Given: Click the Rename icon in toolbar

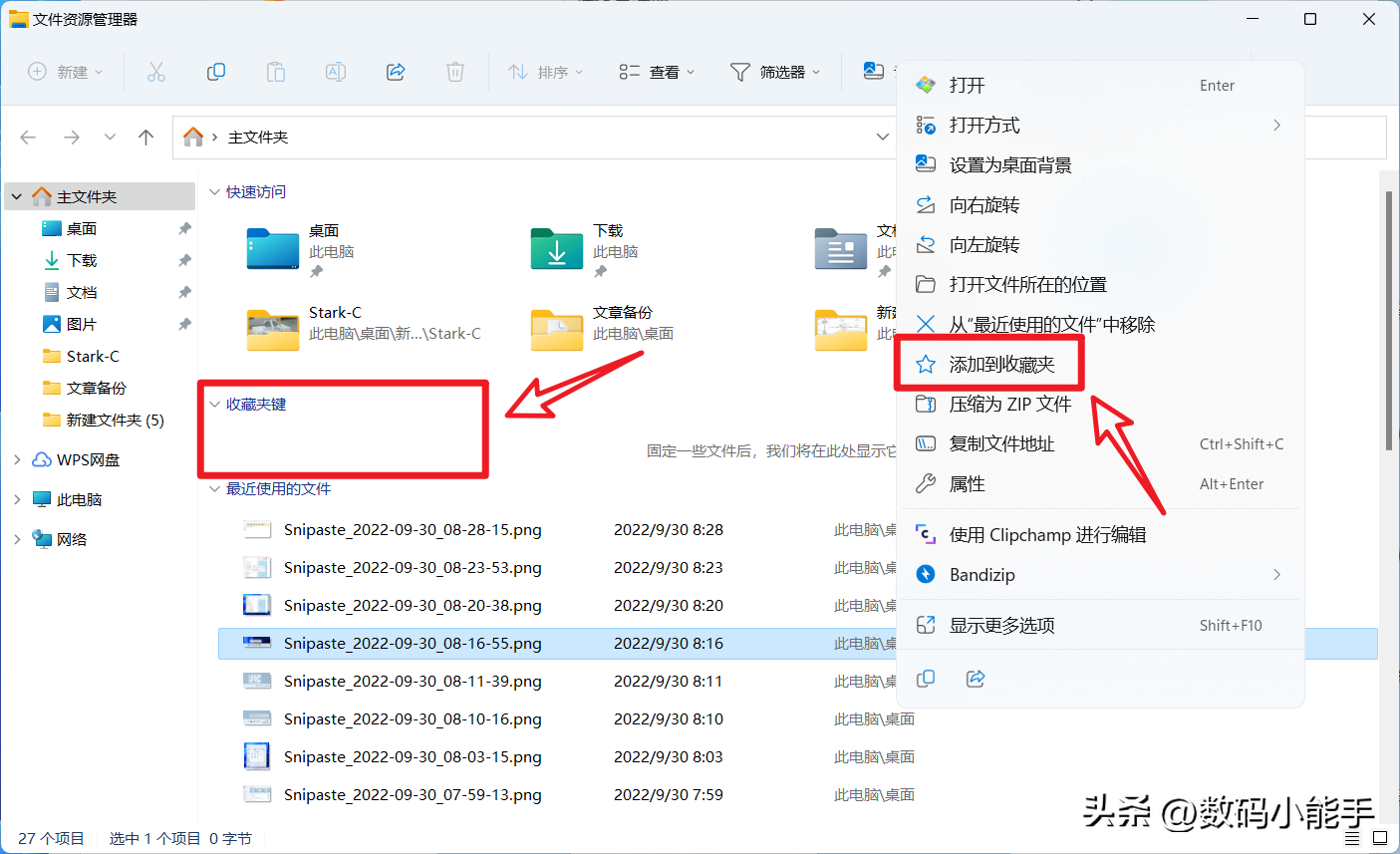Looking at the screenshot, I should [x=336, y=72].
